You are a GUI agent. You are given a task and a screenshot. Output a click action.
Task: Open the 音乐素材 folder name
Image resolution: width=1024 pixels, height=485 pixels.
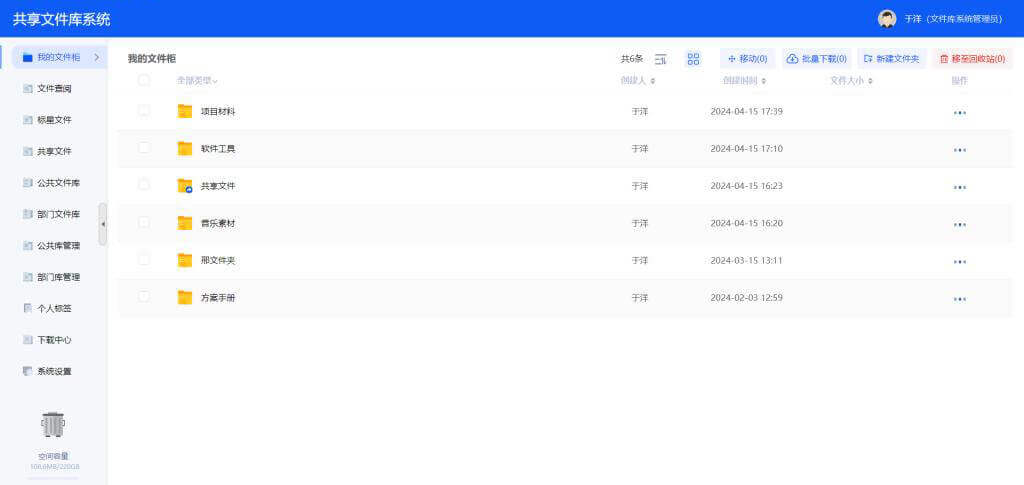click(218, 223)
